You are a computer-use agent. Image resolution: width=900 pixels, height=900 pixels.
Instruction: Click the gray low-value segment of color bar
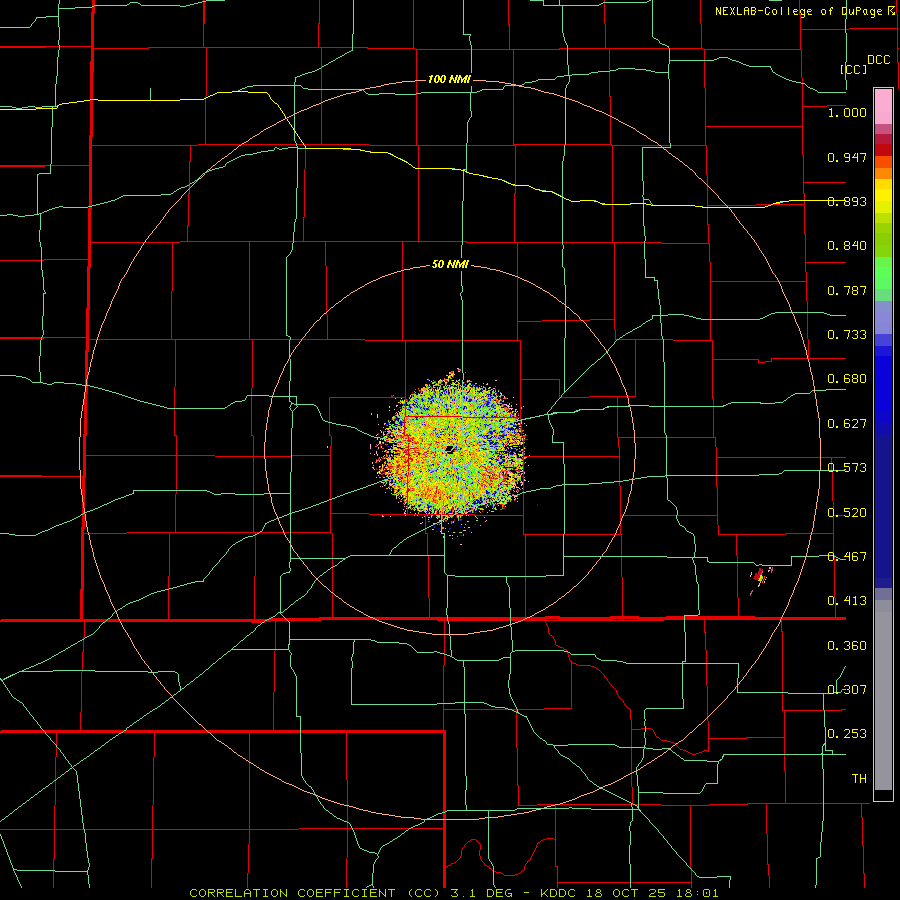[883, 695]
